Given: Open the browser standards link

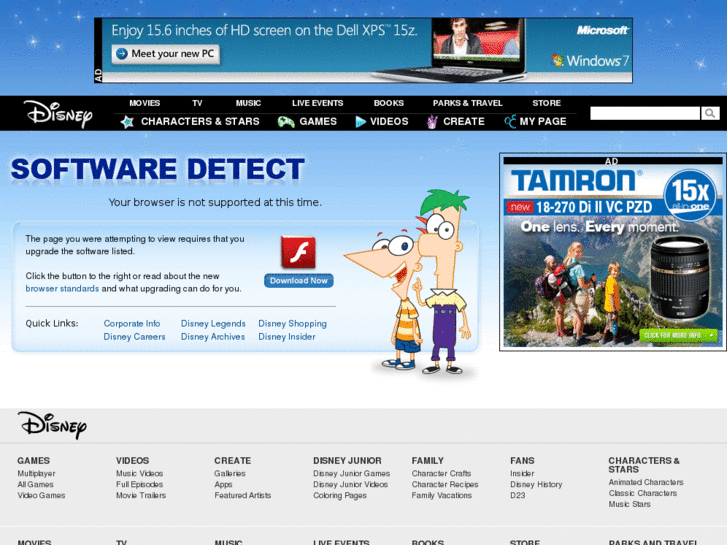Looking at the screenshot, I should pyautogui.click(x=62, y=289).
